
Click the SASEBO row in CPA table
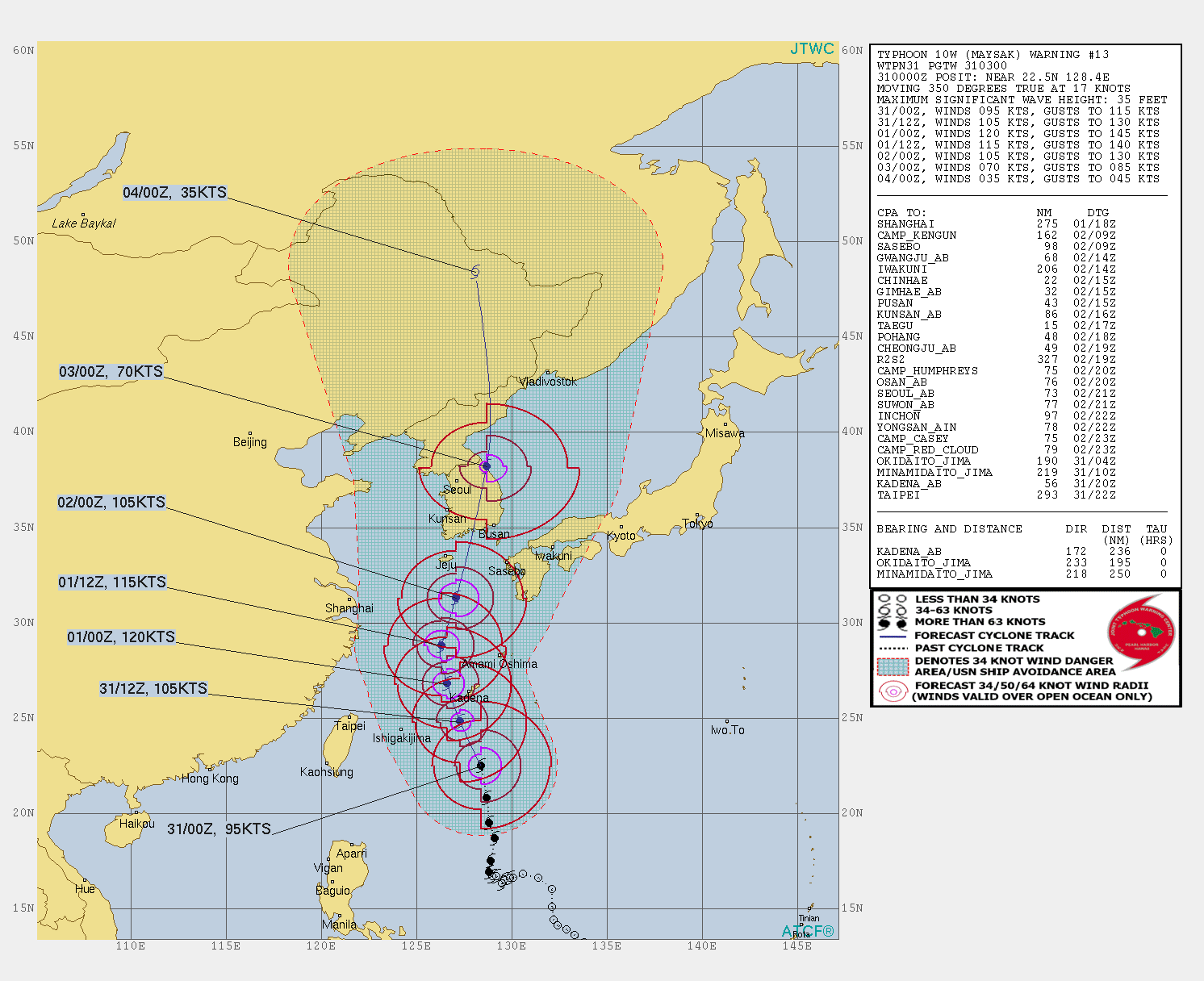click(x=997, y=247)
